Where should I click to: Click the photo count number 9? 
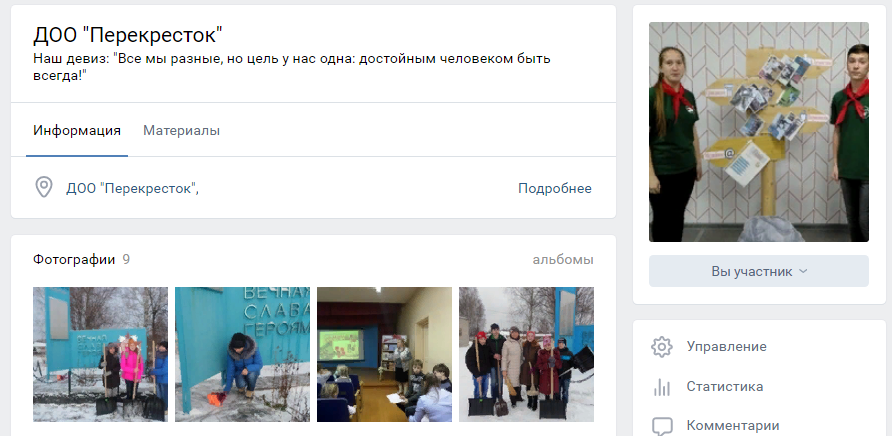126,260
